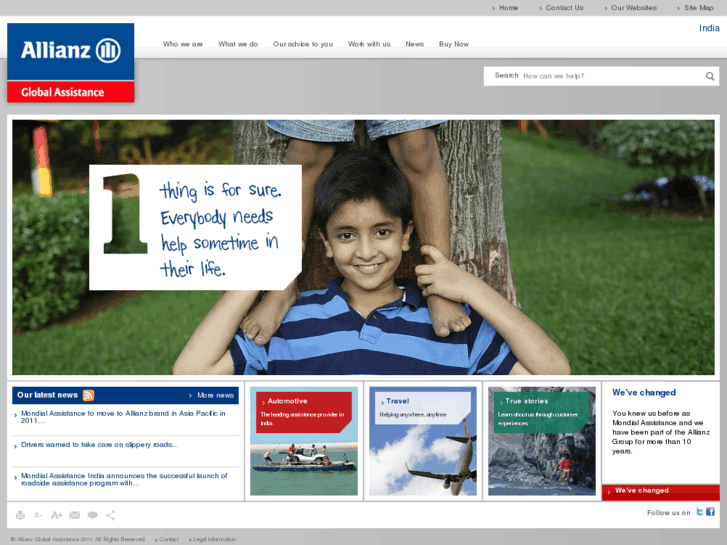The image size is (727, 545).
Task: Click the Our latest news heading
Action: pos(47,395)
